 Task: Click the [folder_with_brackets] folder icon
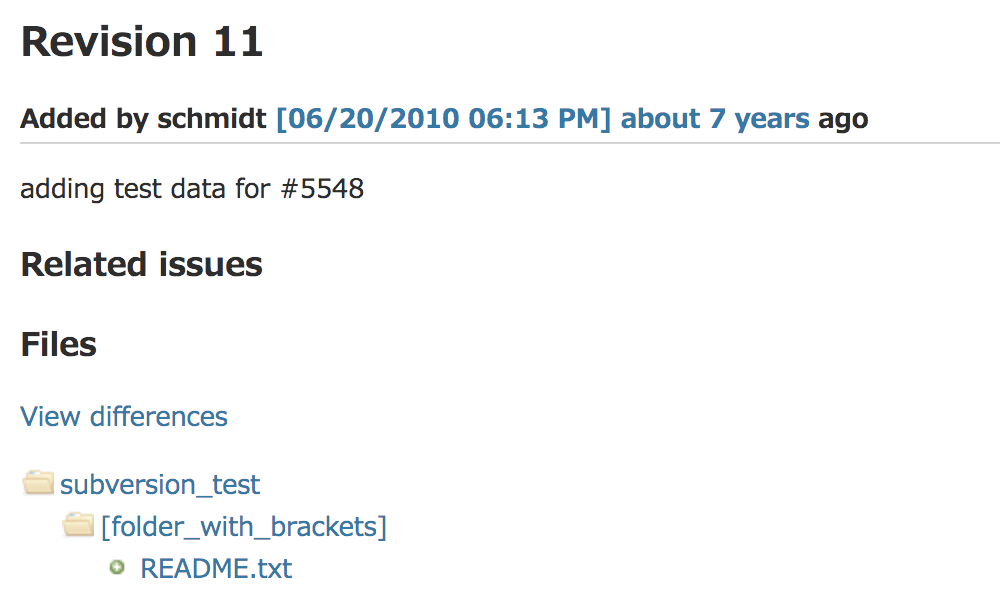[78, 525]
